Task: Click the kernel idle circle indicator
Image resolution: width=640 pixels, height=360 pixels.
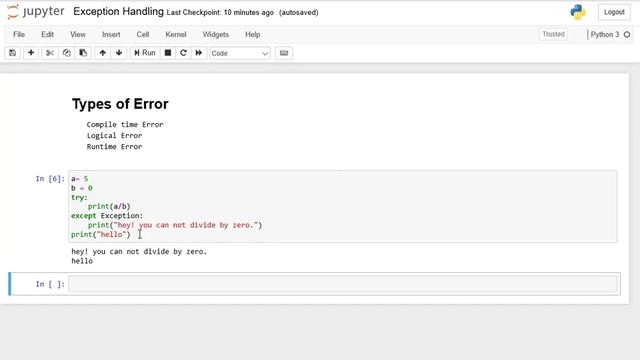Action: pyautogui.click(x=627, y=35)
